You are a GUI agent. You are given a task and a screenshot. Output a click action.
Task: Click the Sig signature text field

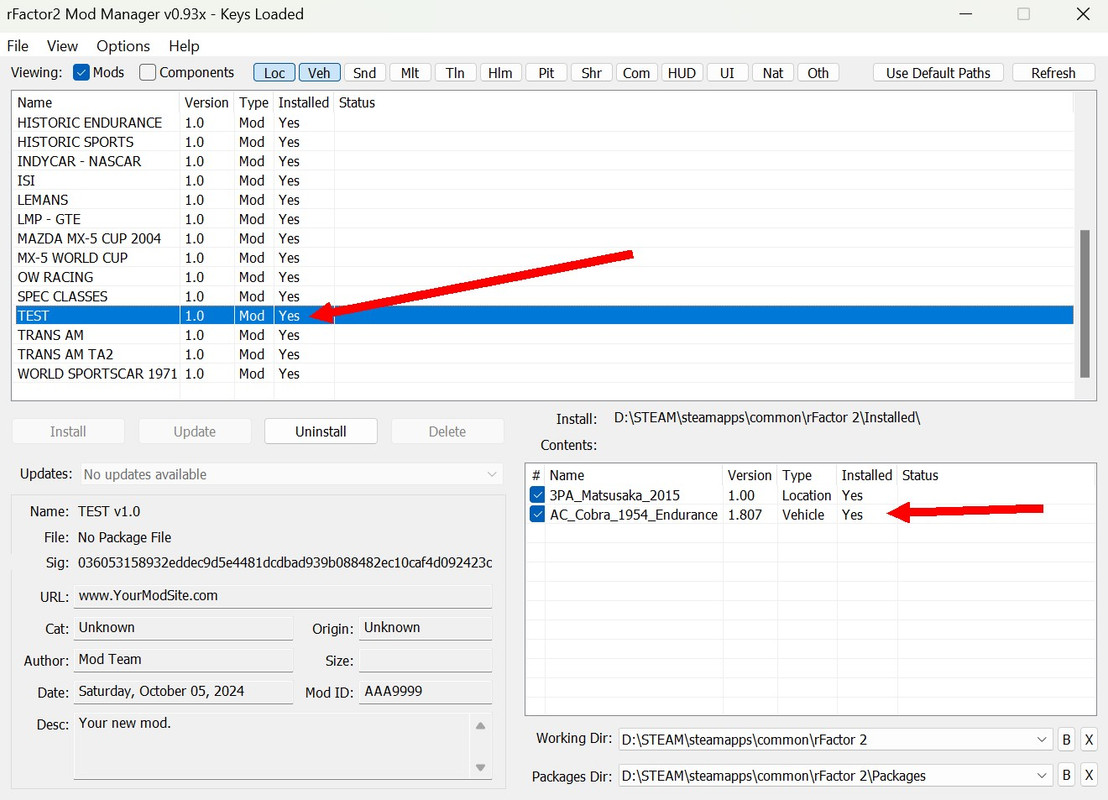point(285,563)
